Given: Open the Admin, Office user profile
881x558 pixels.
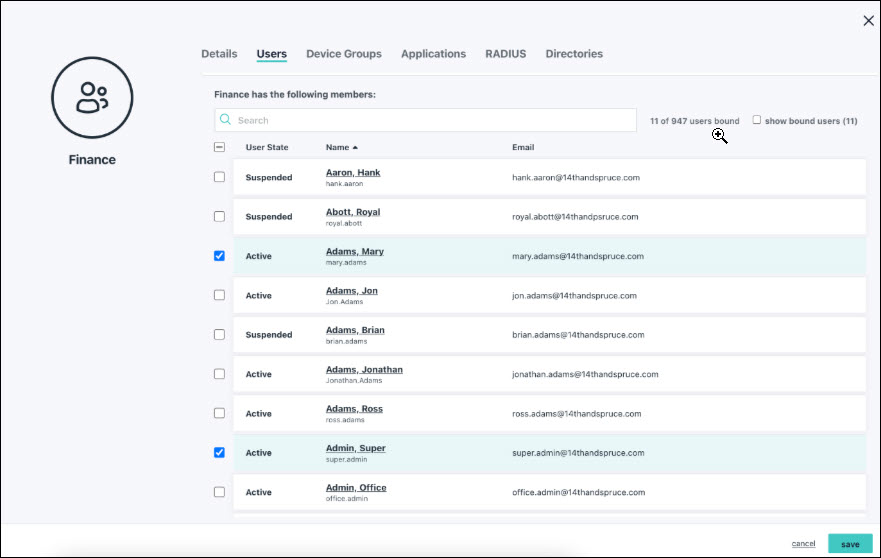Looking at the screenshot, I should 356,488.
